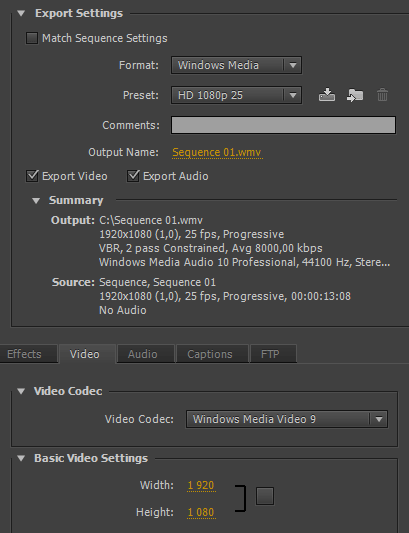
Task: Collapse the Video Codec section
Action: pos(21,391)
